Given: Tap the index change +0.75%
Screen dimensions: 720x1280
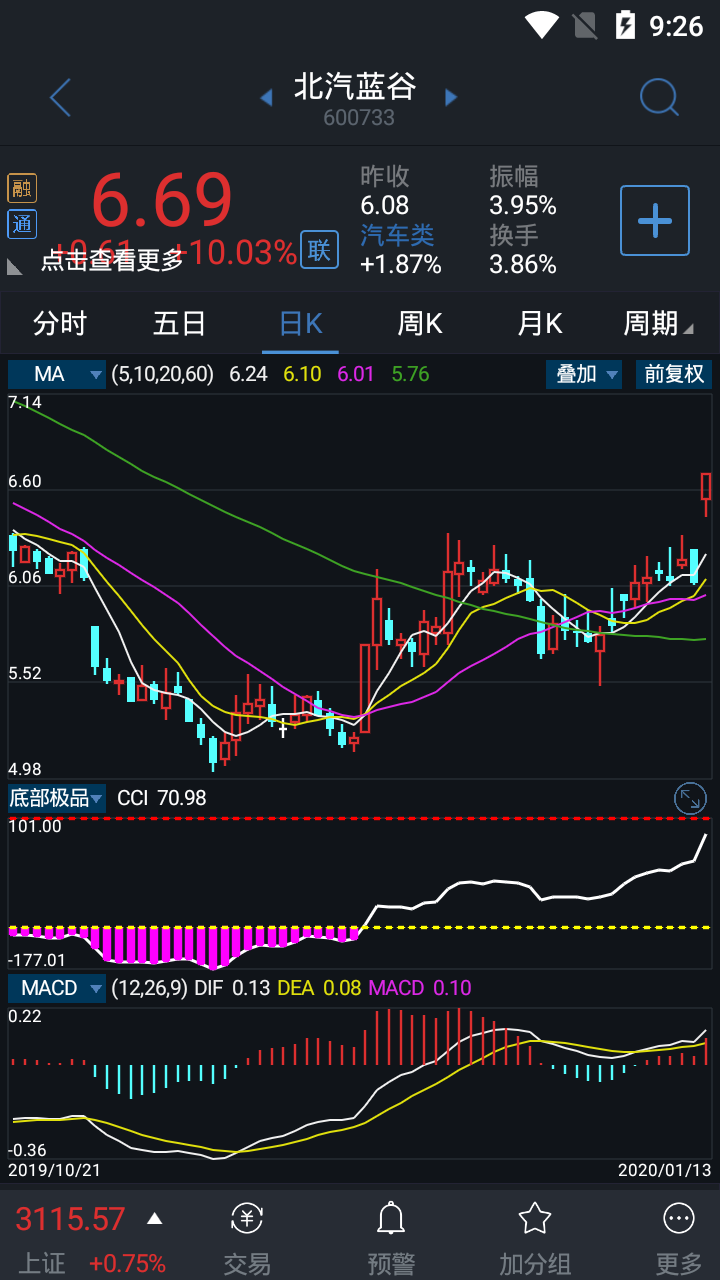Looking at the screenshot, I should [127, 1263].
